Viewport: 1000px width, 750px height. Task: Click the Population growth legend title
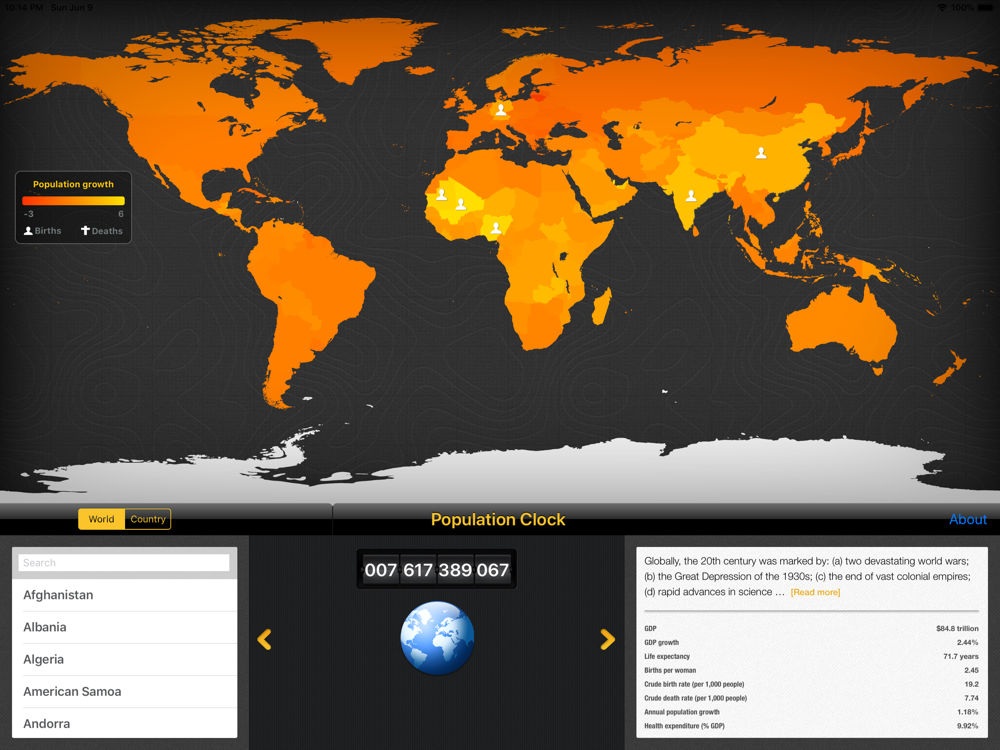[73, 184]
